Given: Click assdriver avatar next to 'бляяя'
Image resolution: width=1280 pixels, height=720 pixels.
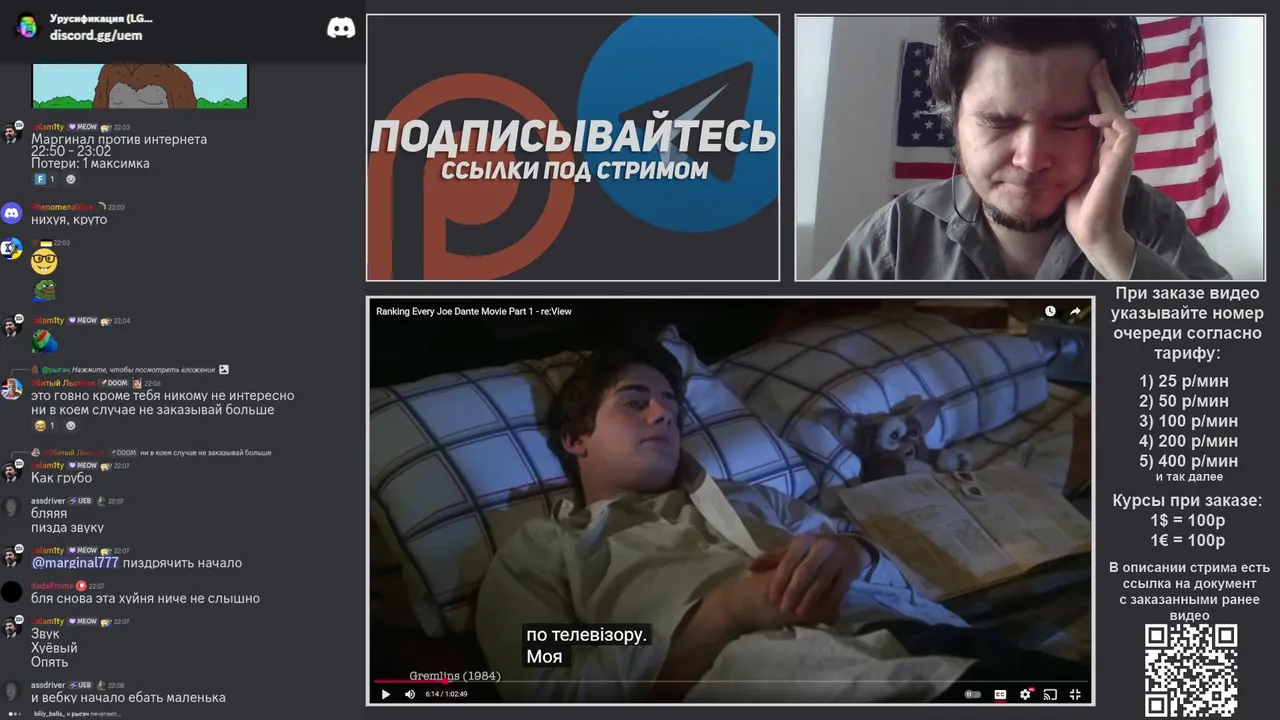Looking at the screenshot, I should (11, 507).
